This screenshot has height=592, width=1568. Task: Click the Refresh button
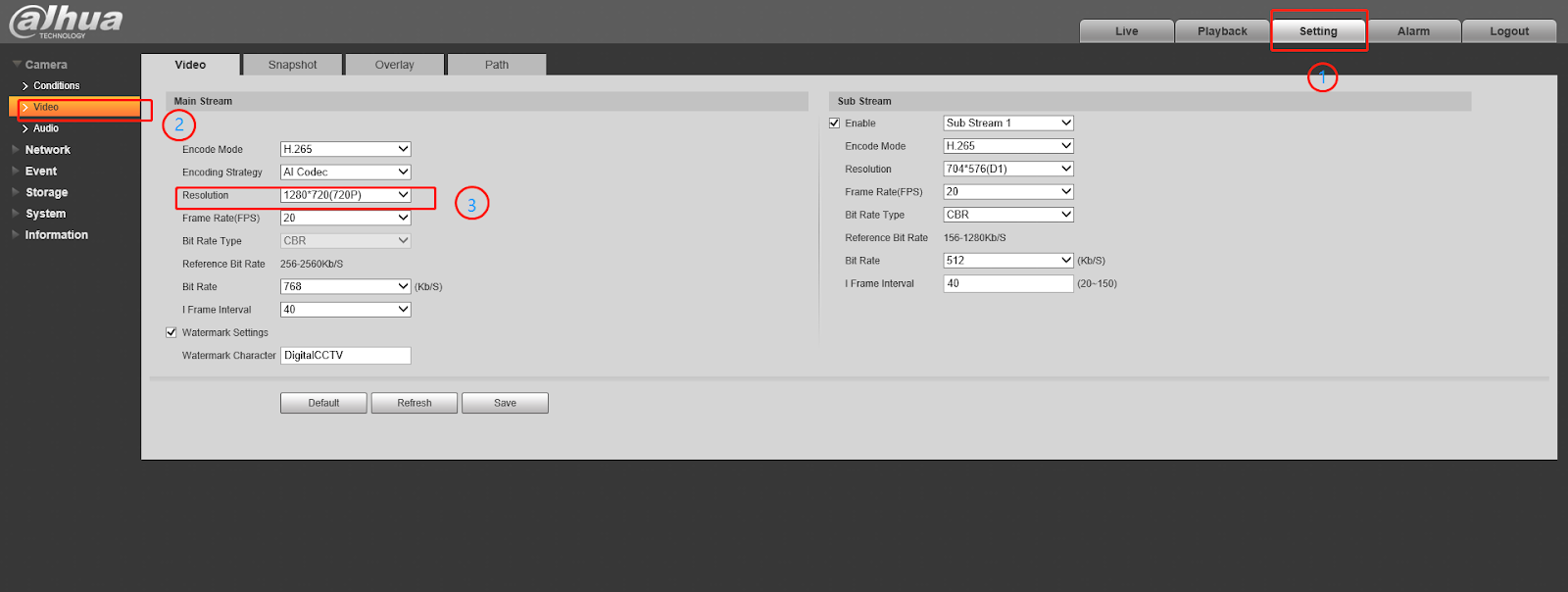(414, 403)
